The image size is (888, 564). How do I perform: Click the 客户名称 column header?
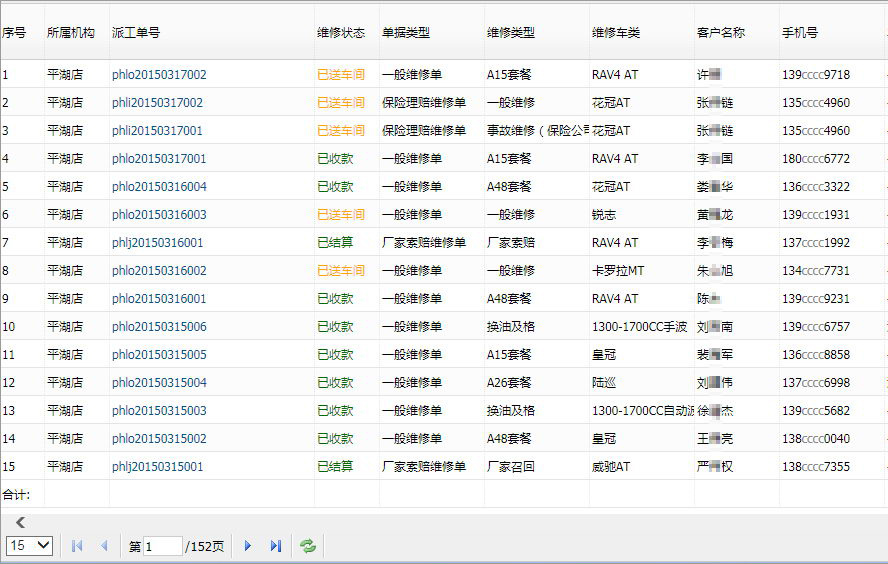click(720, 33)
